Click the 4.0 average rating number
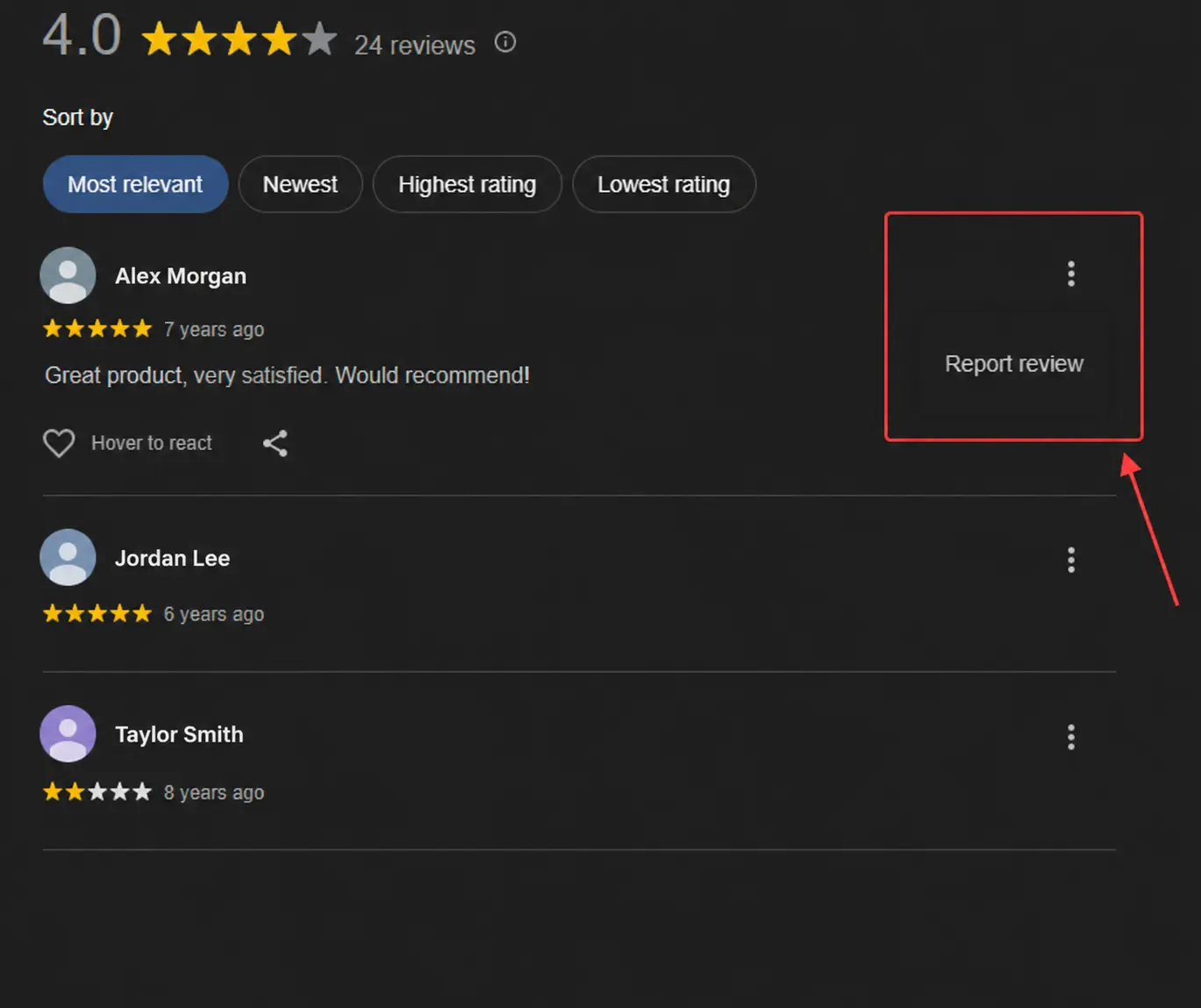 (82, 36)
